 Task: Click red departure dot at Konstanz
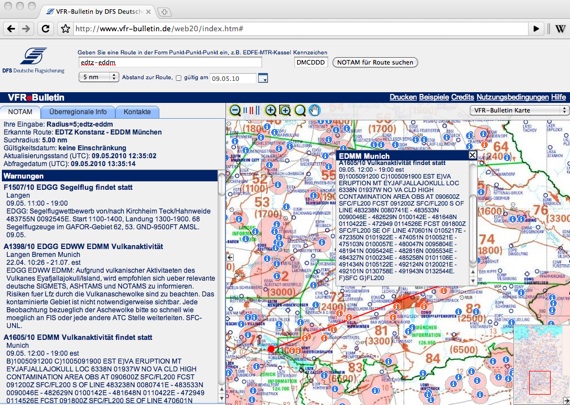(x=271, y=349)
